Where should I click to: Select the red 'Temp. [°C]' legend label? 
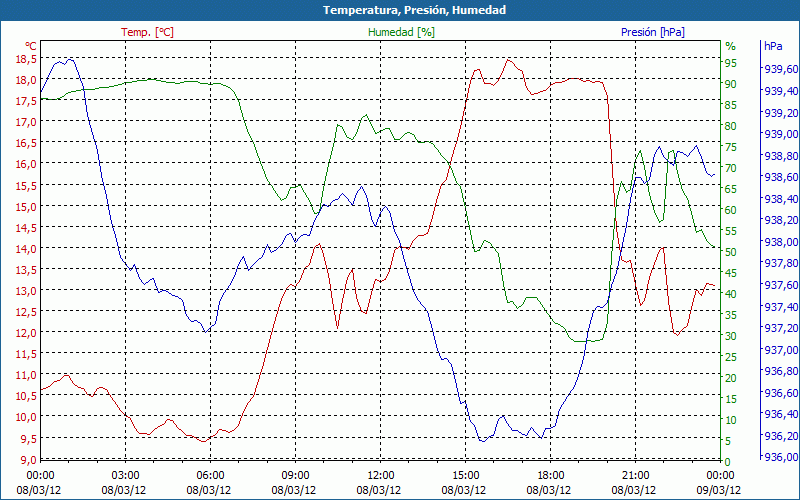point(147,32)
